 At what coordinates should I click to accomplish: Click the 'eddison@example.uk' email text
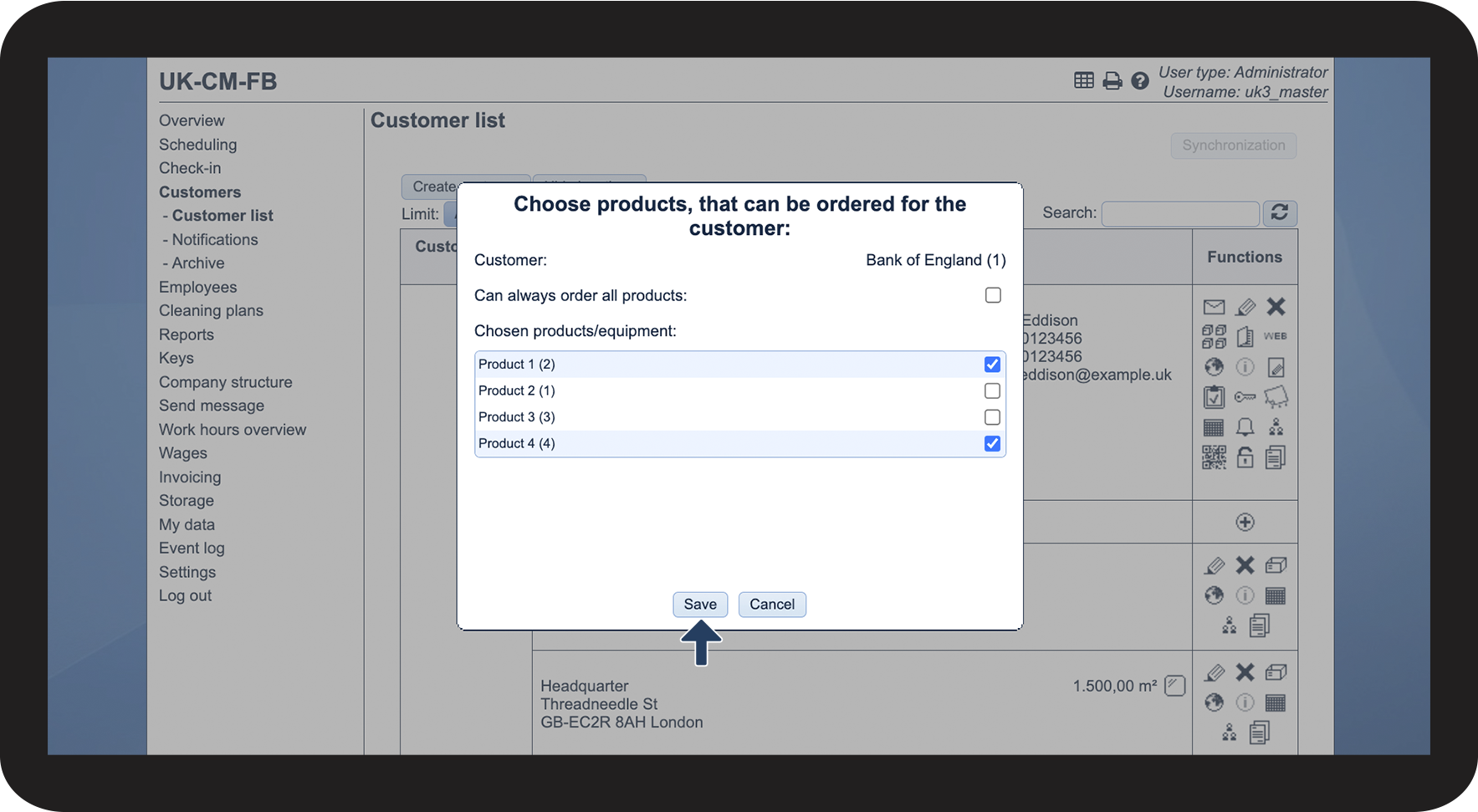click(1096, 375)
